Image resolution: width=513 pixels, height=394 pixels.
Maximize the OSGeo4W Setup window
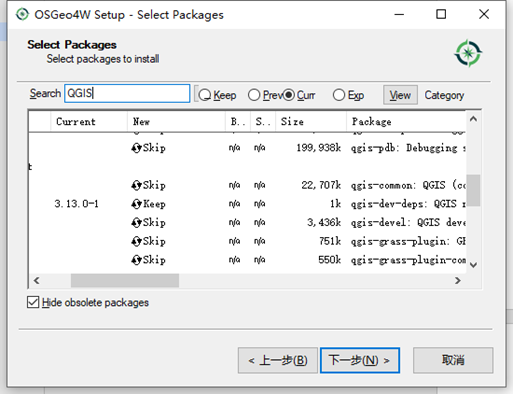tap(441, 14)
